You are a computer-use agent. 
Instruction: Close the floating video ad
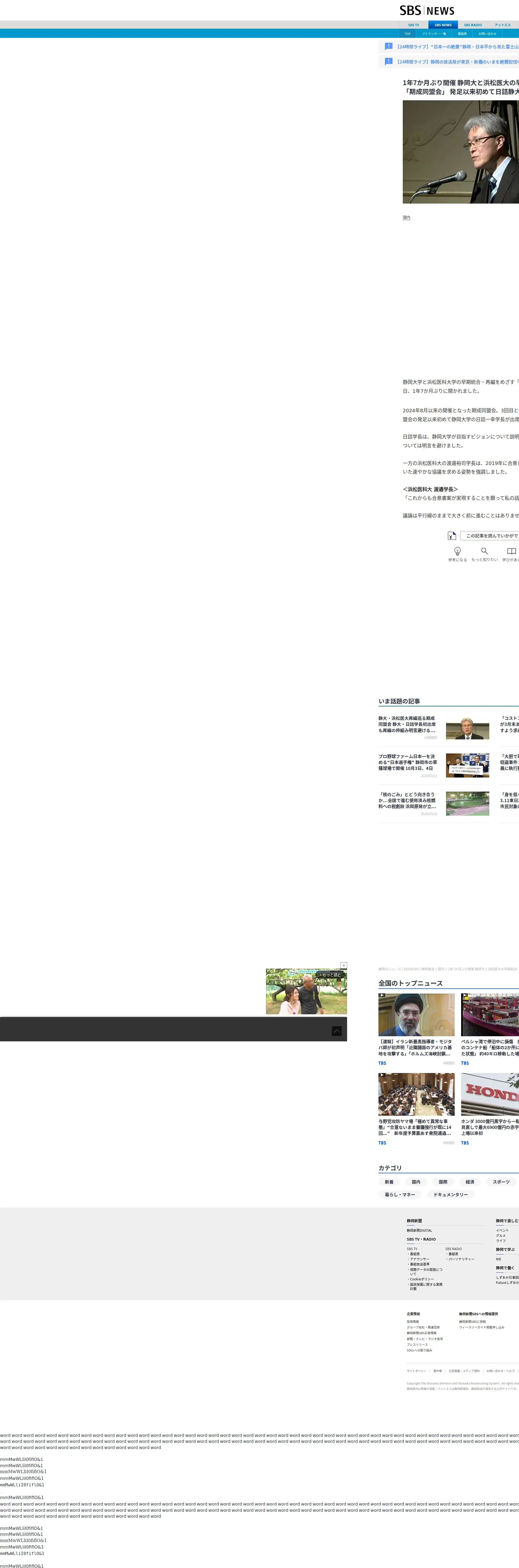point(344,965)
